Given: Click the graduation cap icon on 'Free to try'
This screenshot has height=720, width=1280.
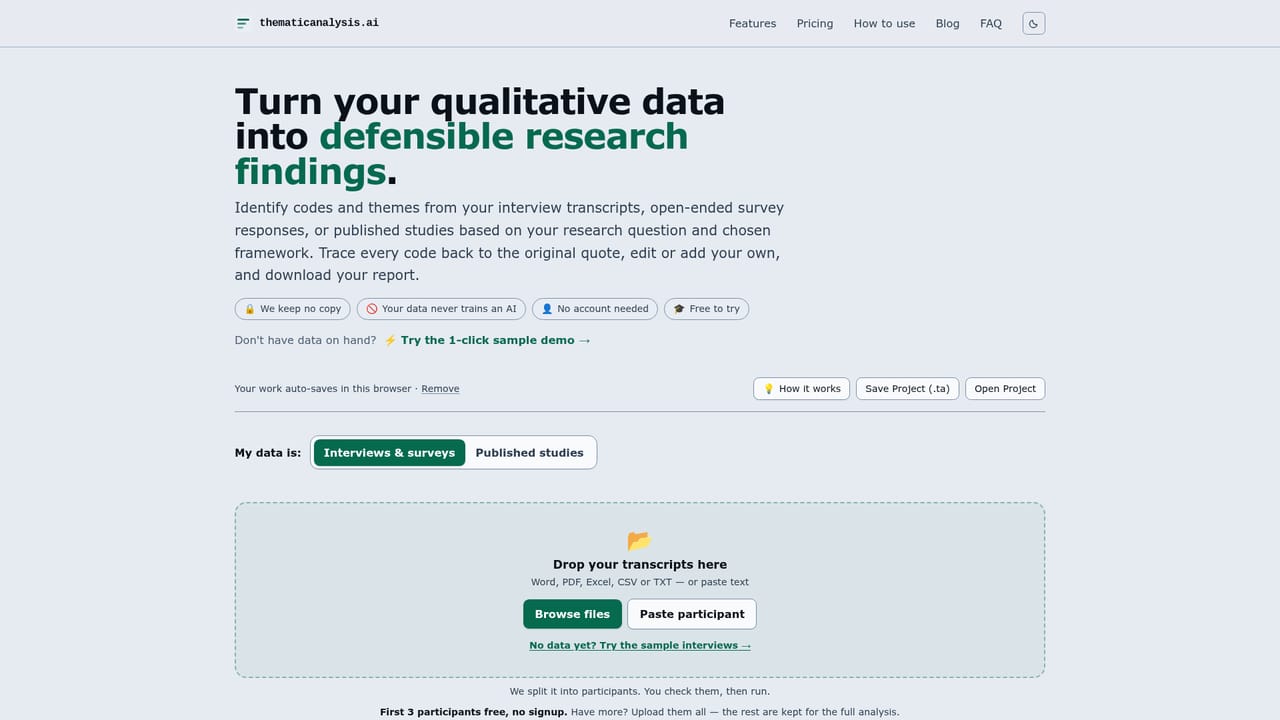Looking at the screenshot, I should pyautogui.click(x=679, y=309).
